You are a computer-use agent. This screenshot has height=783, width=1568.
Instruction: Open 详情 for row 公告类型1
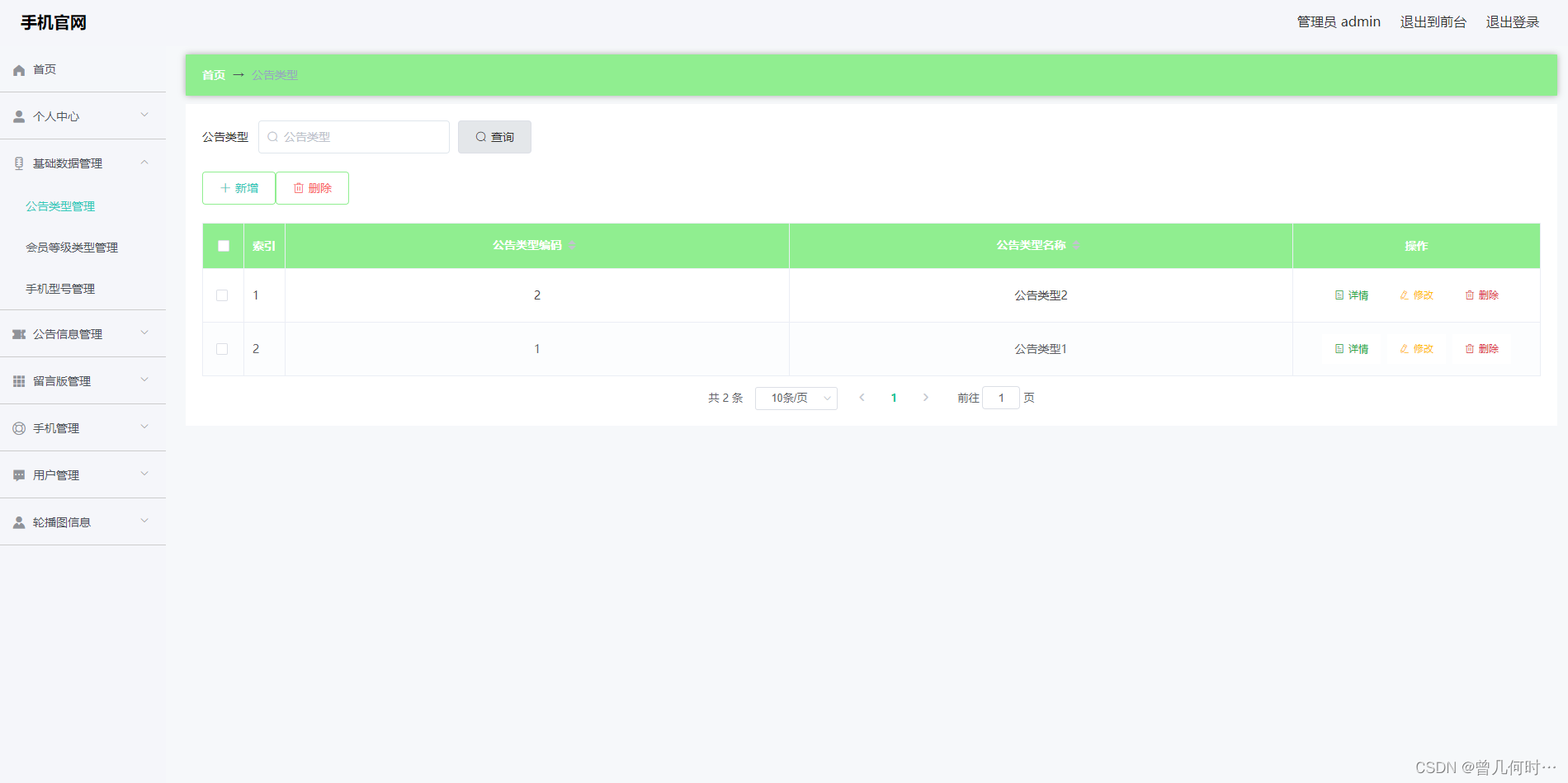pyautogui.click(x=1352, y=349)
